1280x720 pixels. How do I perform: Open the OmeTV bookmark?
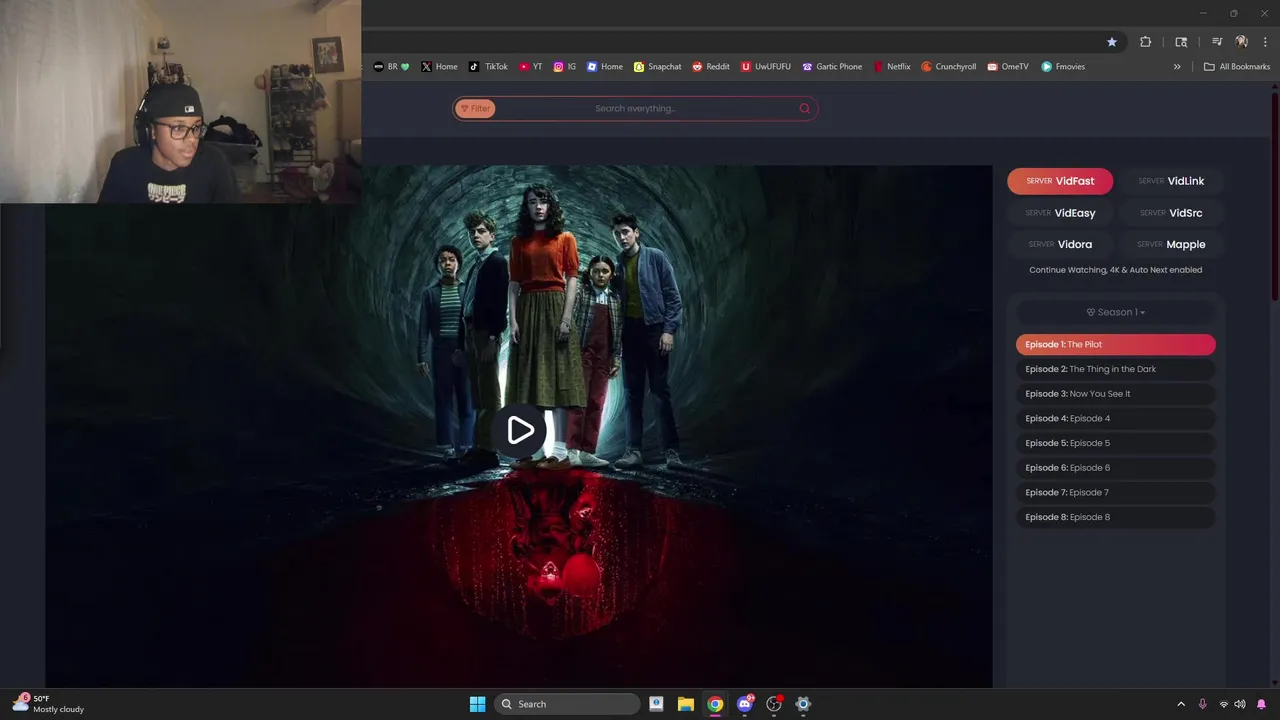1008,67
